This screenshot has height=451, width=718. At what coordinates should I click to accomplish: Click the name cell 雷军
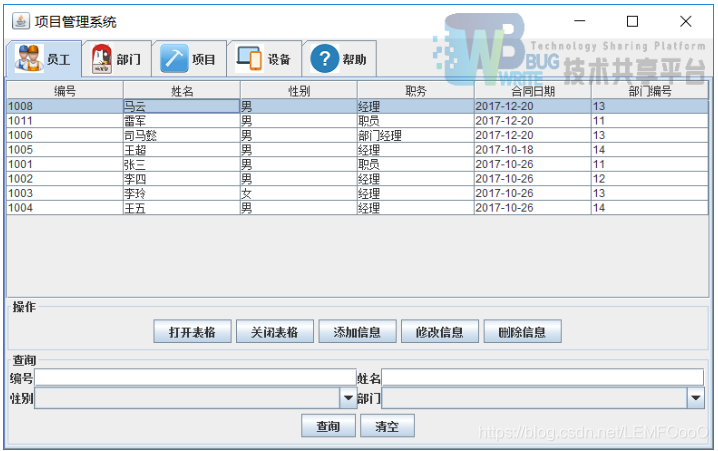(182, 121)
